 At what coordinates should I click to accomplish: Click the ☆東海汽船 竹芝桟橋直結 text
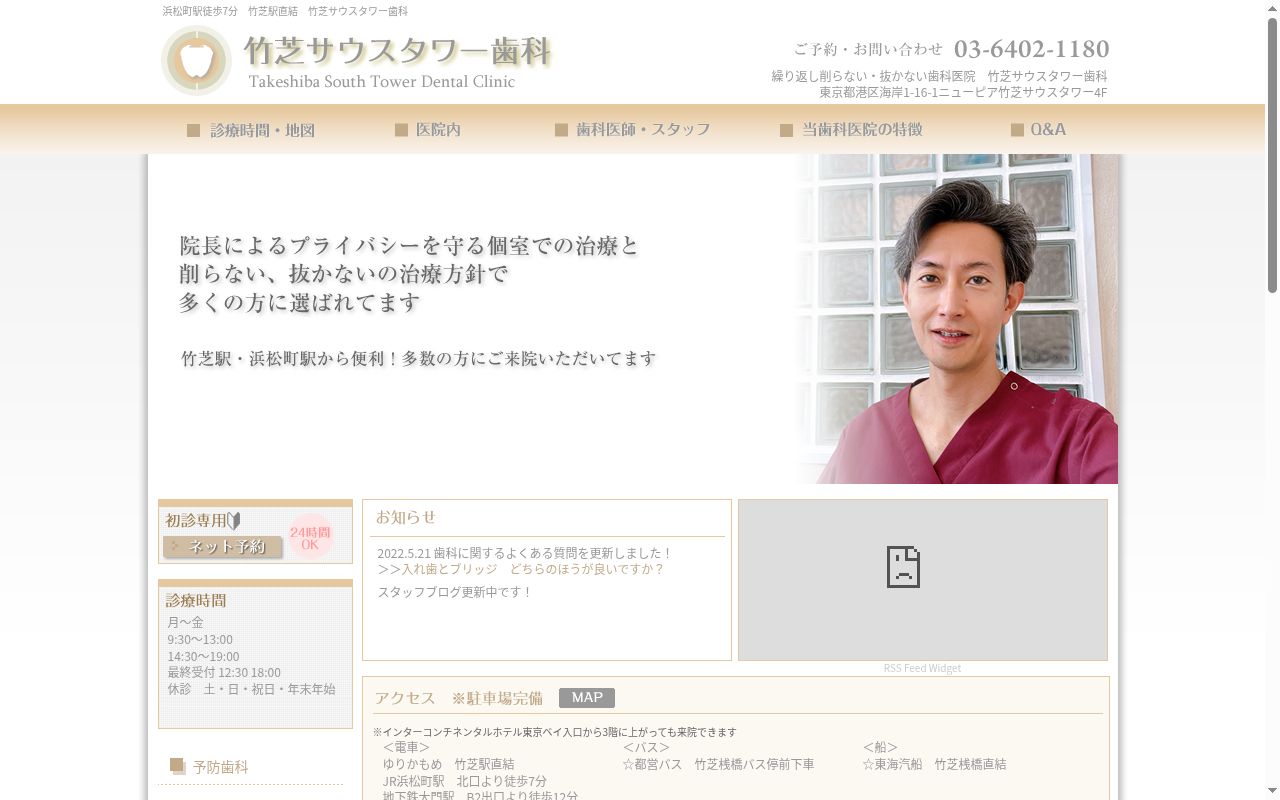pos(934,764)
